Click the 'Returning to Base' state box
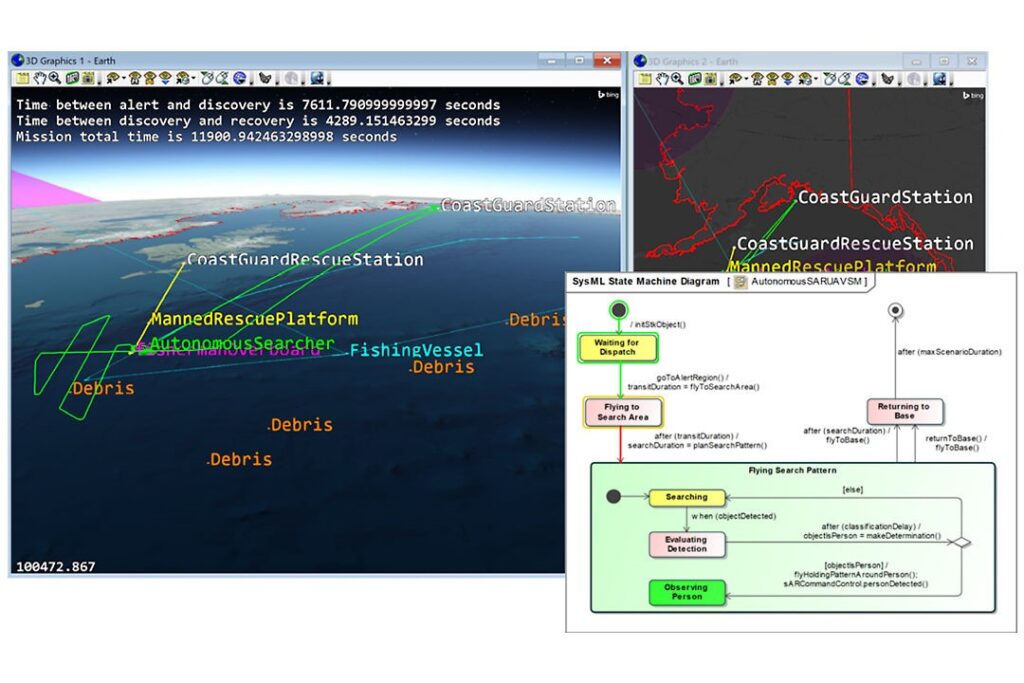The height and width of the screenshot is (683, 1024). [903, 411]
